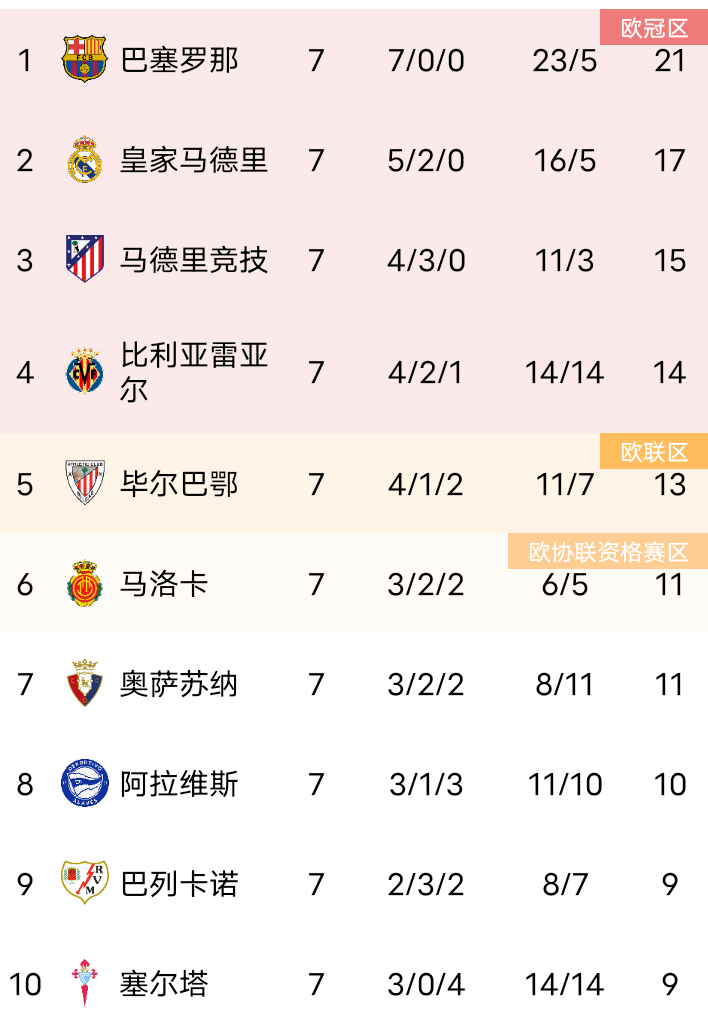Select the 塞尔塔 team name
This screenshot has width=708, height=1028.
pyautogui.click(x=164, y=984)
